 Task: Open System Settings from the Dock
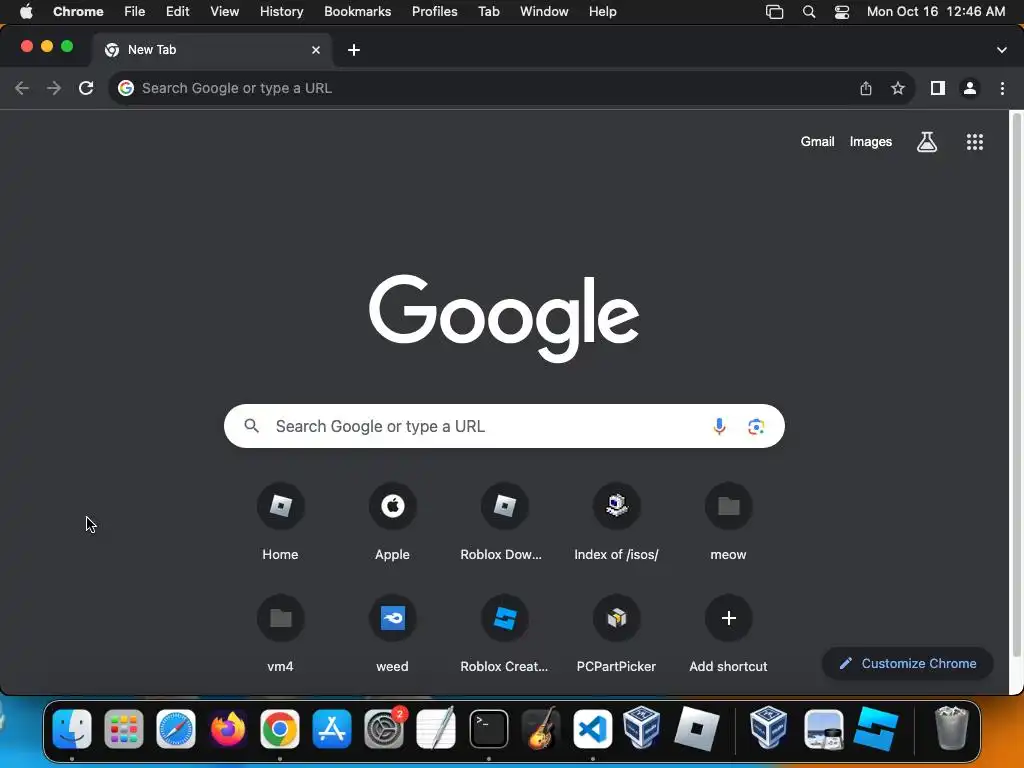[x=384, y=728]
